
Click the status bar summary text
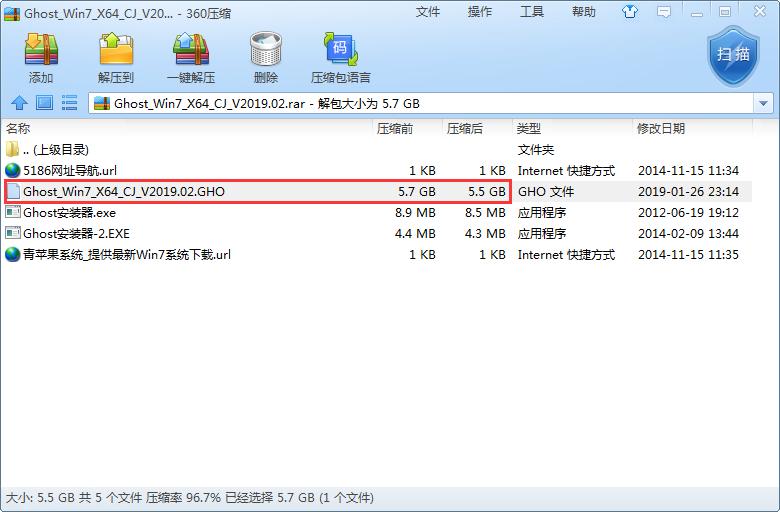pyautogui.click(x=190, y=498)
